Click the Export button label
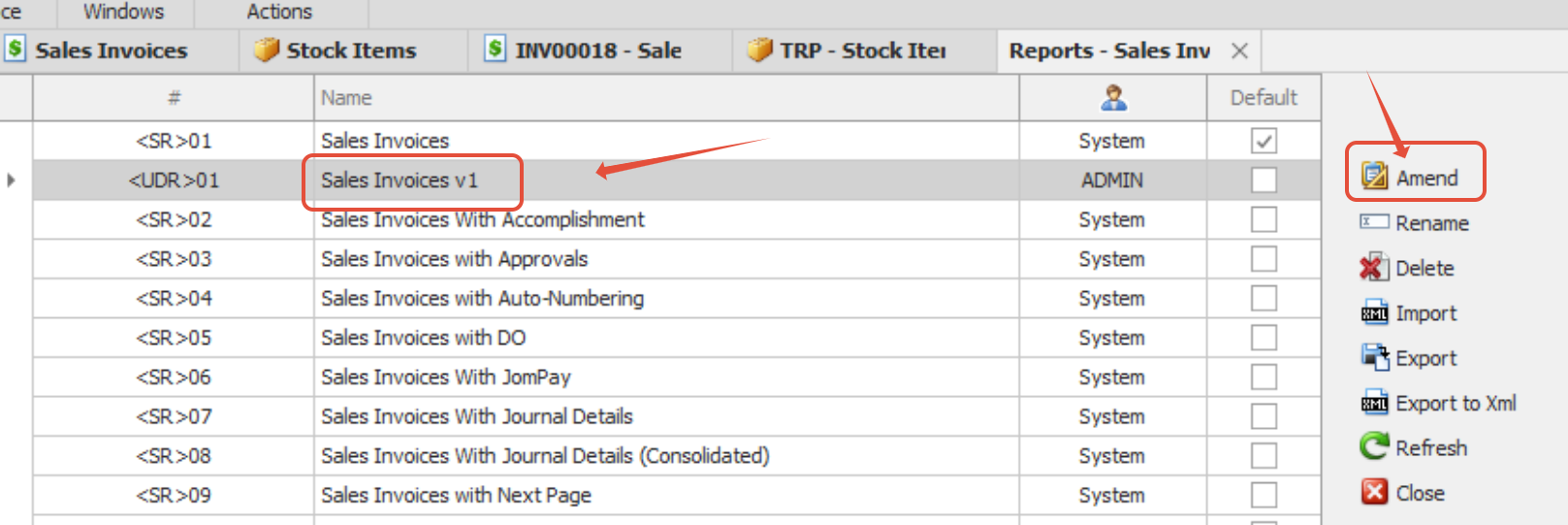1568x525 pixels. [x=1425, y=358]
